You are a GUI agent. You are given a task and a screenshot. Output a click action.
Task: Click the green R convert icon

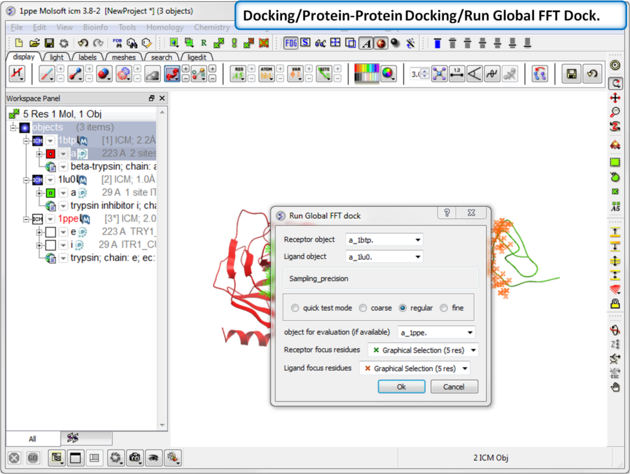(x=204, y=43)
